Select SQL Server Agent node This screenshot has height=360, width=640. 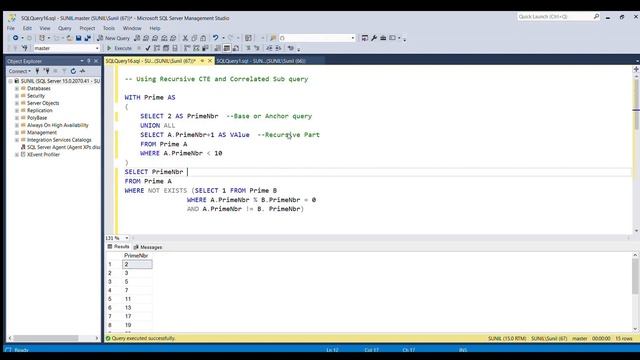63,147
